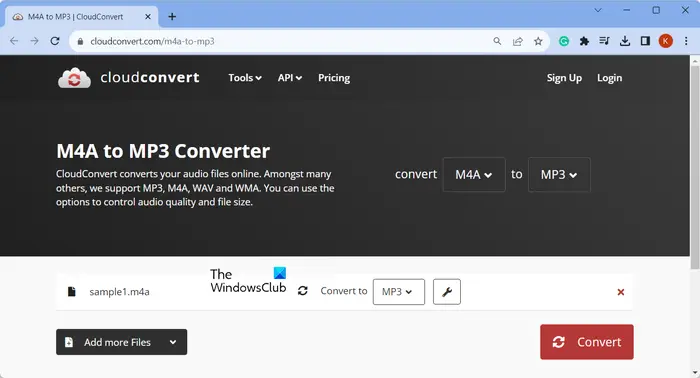Open the media control playlist icon
700x378 pixels.
(604, 41)
